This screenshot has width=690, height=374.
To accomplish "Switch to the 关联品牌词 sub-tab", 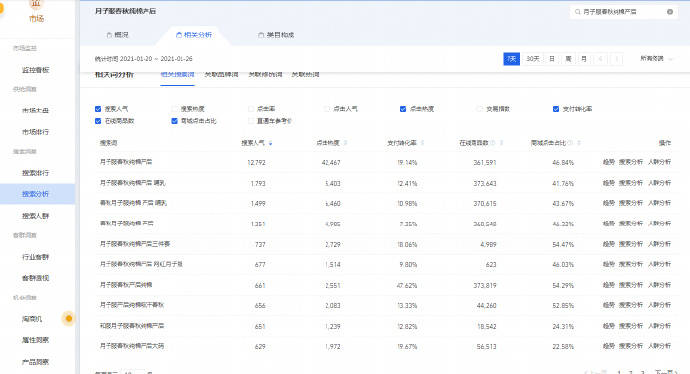I will point(221,74).
